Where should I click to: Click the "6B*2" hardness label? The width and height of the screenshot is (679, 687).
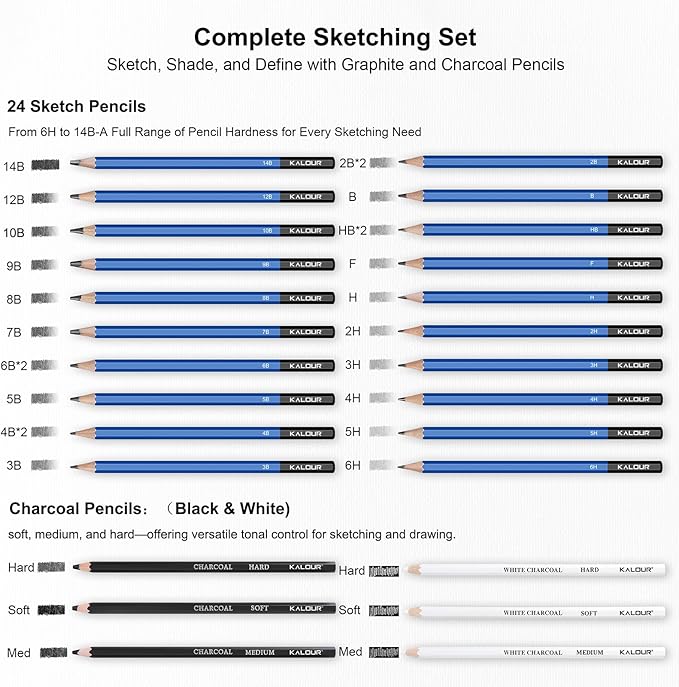[15, 366]
